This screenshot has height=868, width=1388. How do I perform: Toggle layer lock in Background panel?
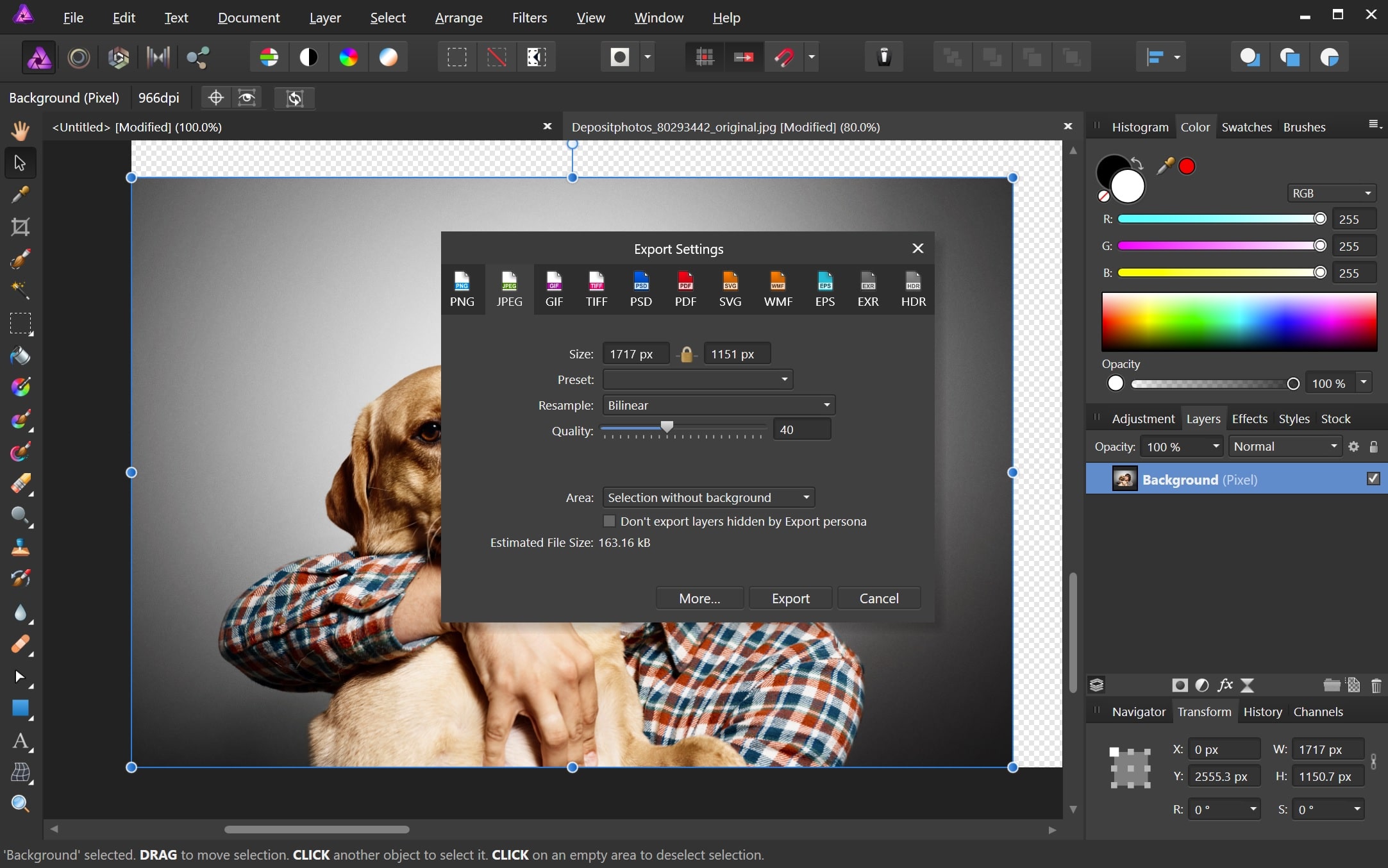pyautogui.click(x=1374, y=446)
